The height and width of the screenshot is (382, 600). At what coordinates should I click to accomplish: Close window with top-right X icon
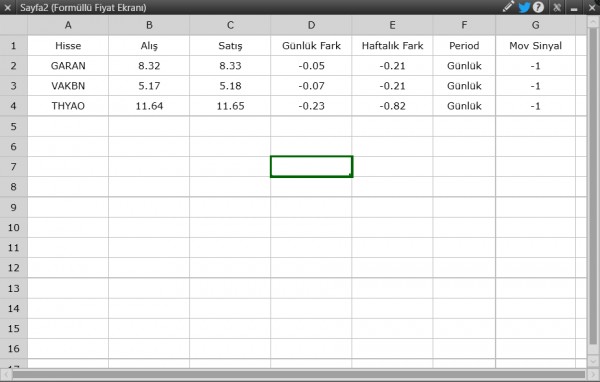592,7
